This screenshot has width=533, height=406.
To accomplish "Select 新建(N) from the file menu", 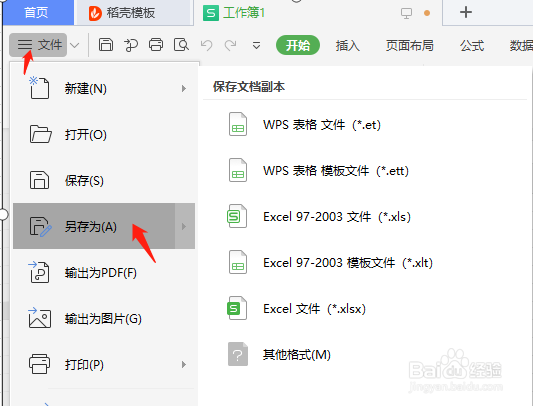I will coord(104,88).
